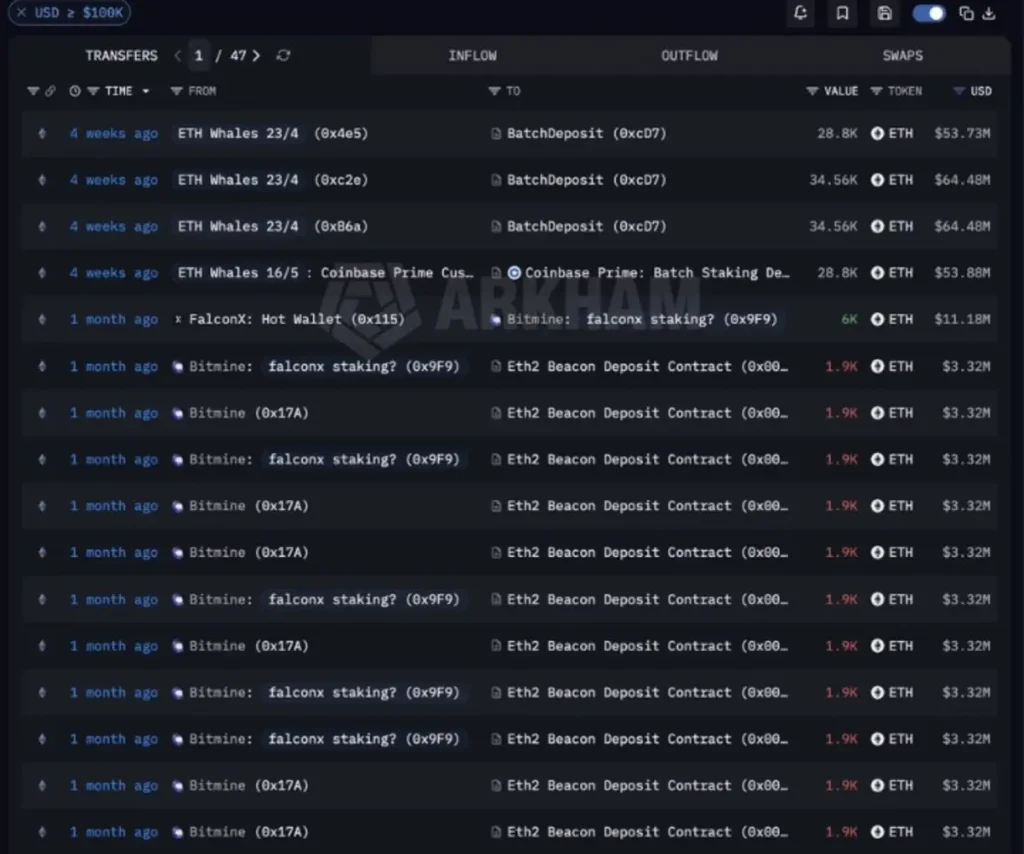Open ETH Whales 16/5 Coinbase Prime sender
Image resolution: width=1024 pixels, height=854 pixels.
pyautogui.click(x=325, y=272)
